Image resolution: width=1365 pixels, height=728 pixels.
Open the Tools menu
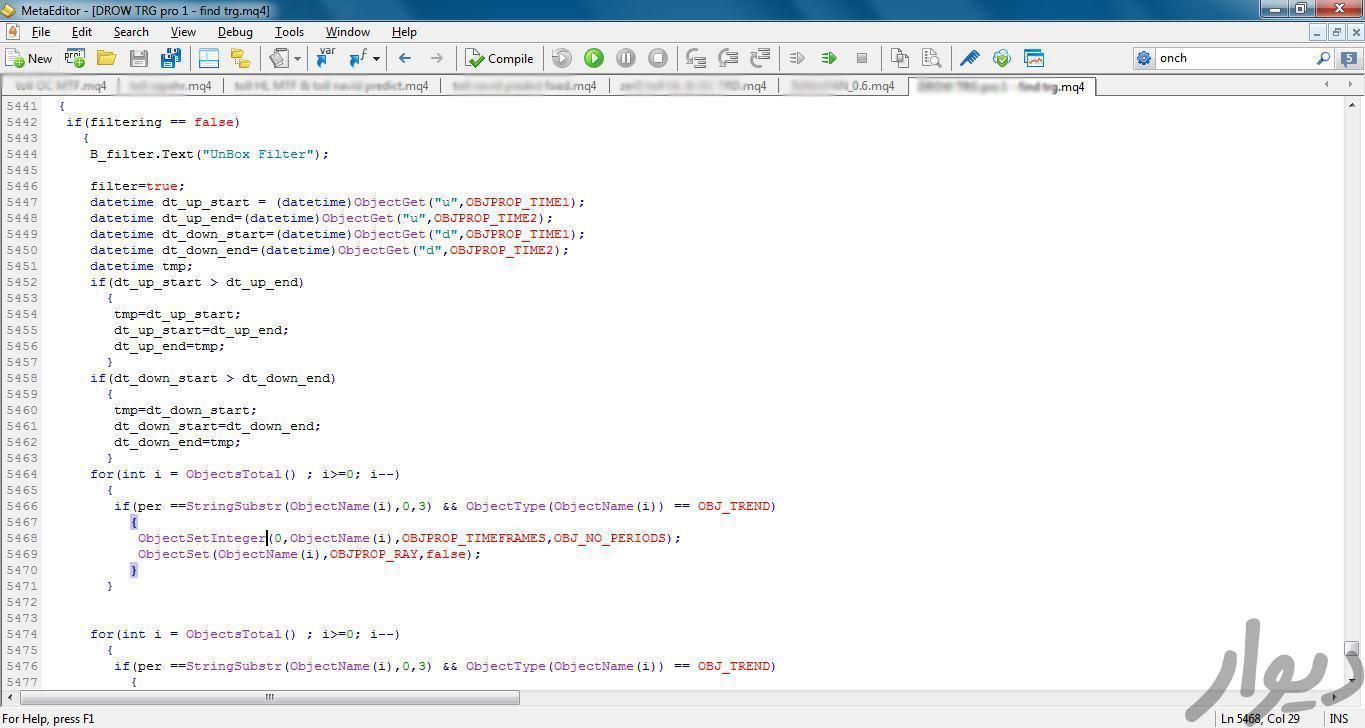coord(289,32)
